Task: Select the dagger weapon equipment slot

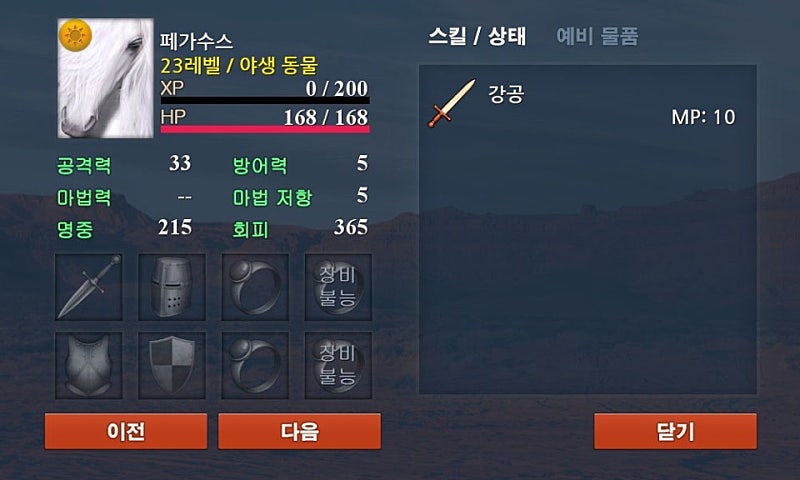Action: 89,287
